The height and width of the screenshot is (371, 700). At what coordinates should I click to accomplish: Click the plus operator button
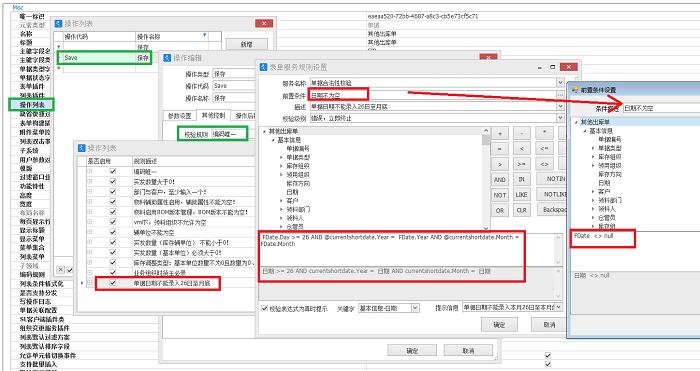[500, 133]
